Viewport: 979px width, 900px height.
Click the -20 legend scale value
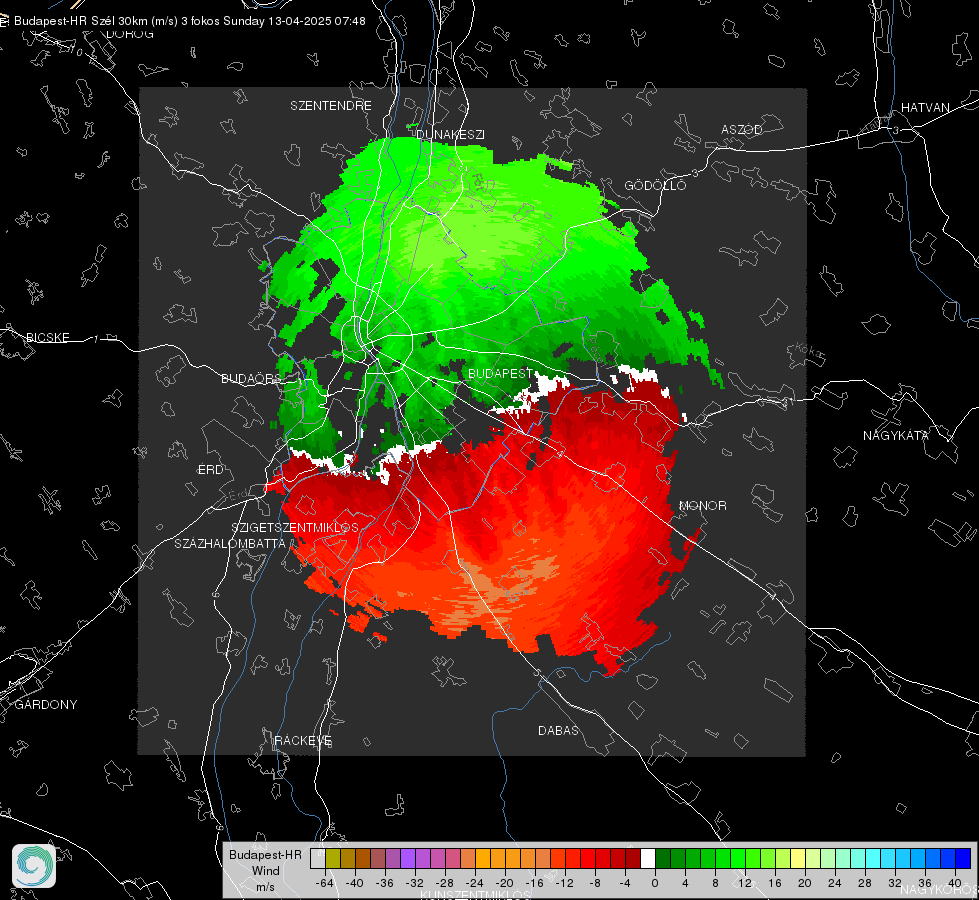pos(504,883)
